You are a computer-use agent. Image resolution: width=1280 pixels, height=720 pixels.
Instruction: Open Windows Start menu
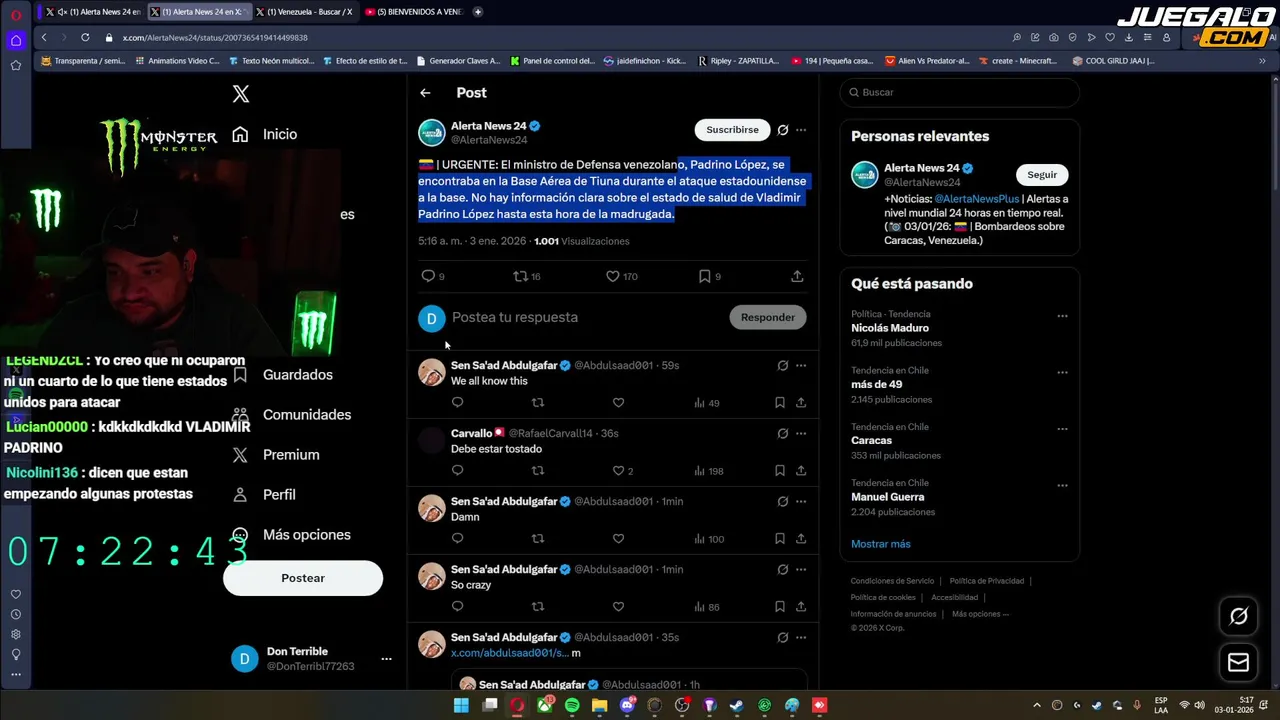461,705
